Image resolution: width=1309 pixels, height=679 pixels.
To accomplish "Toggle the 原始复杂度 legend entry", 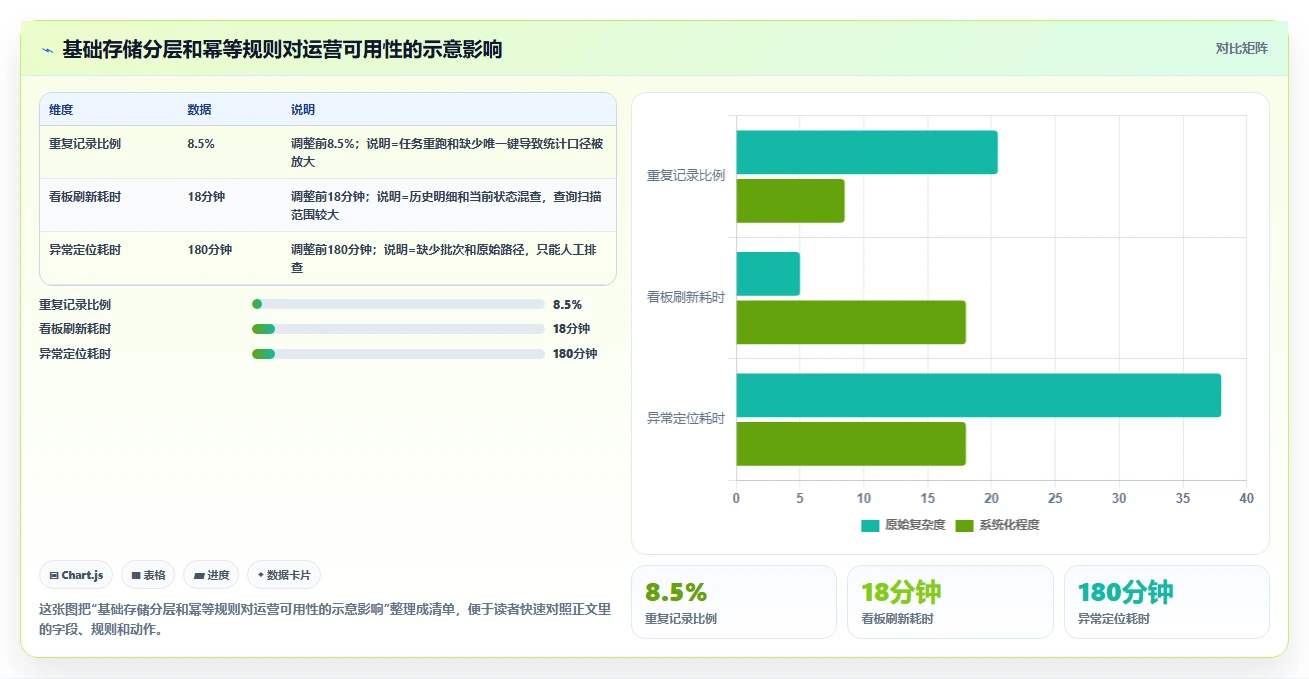I will 903,525.
